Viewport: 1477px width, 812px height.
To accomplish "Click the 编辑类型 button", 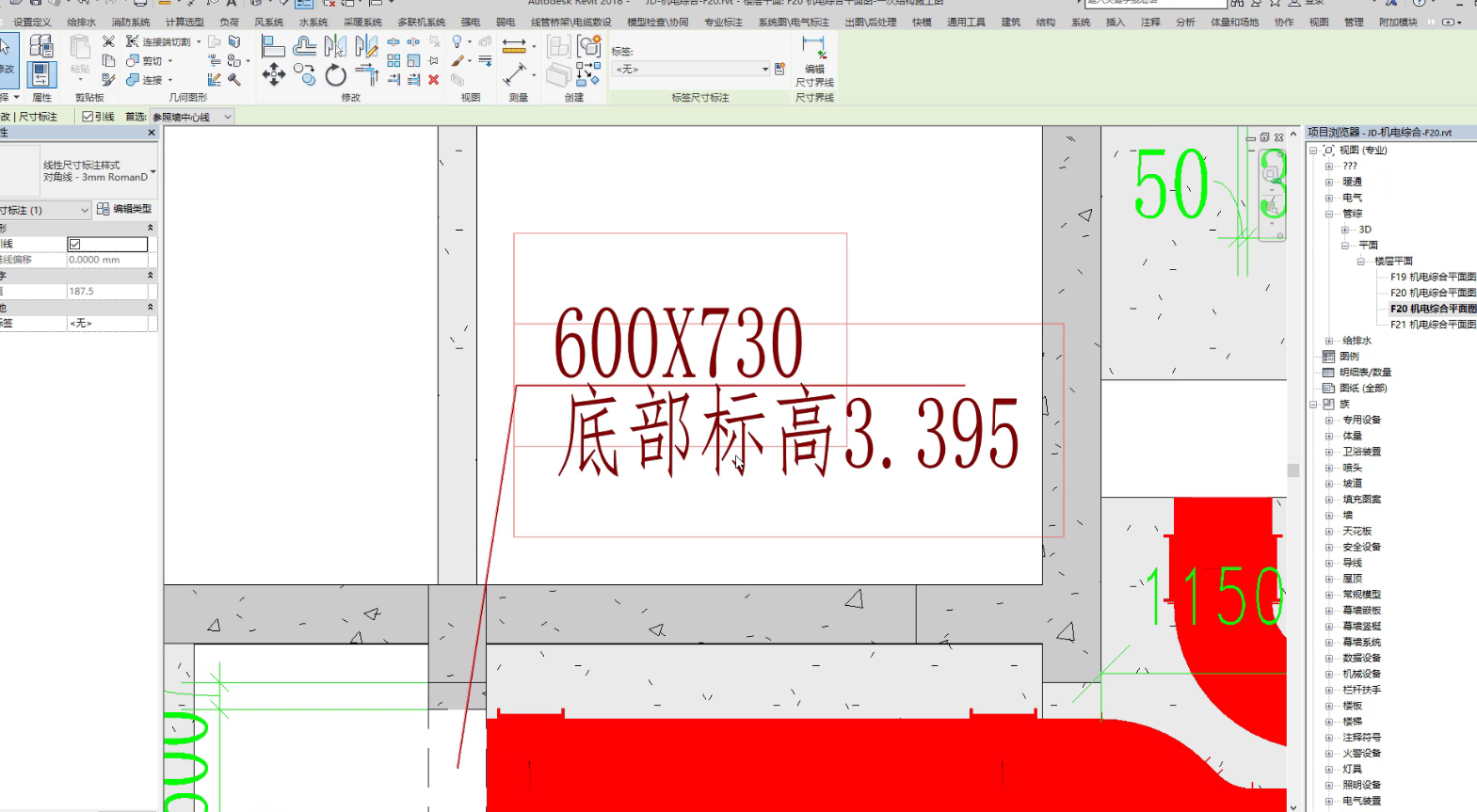I will coord(125,209).
